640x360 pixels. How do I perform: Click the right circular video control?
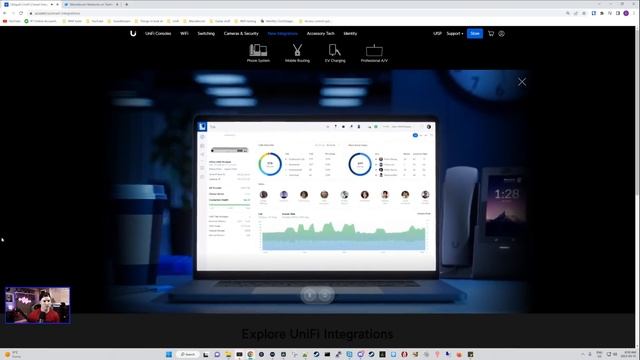coord(325,295)
